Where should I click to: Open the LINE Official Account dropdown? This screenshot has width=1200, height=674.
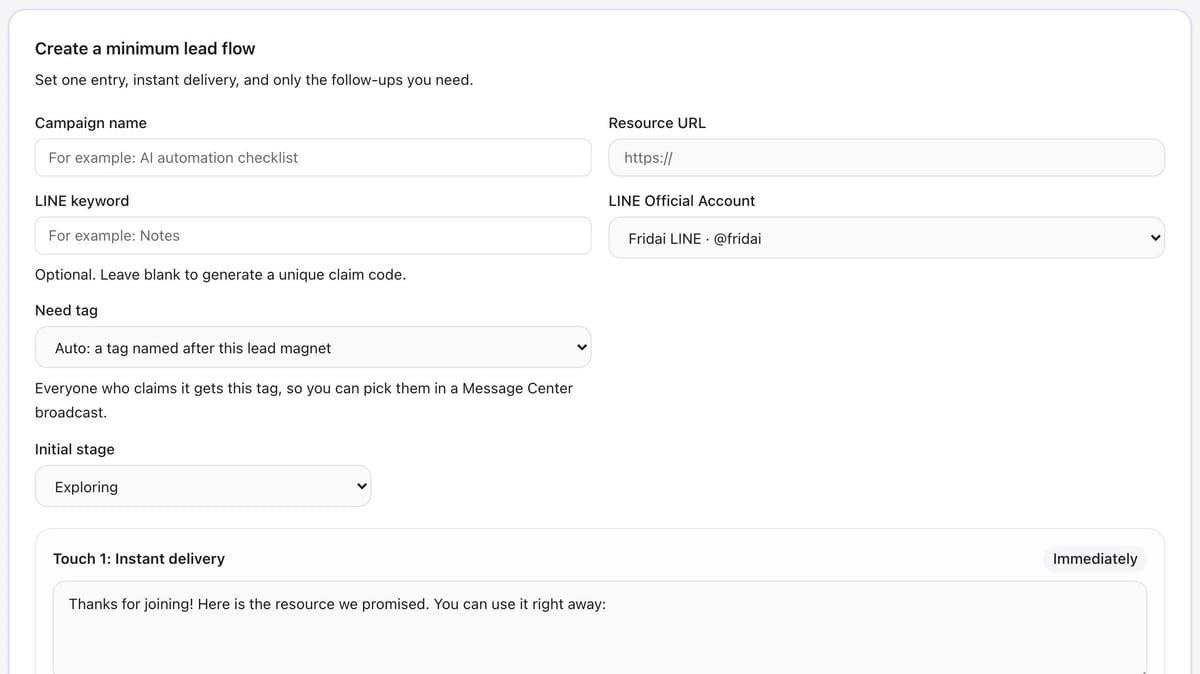886,238
